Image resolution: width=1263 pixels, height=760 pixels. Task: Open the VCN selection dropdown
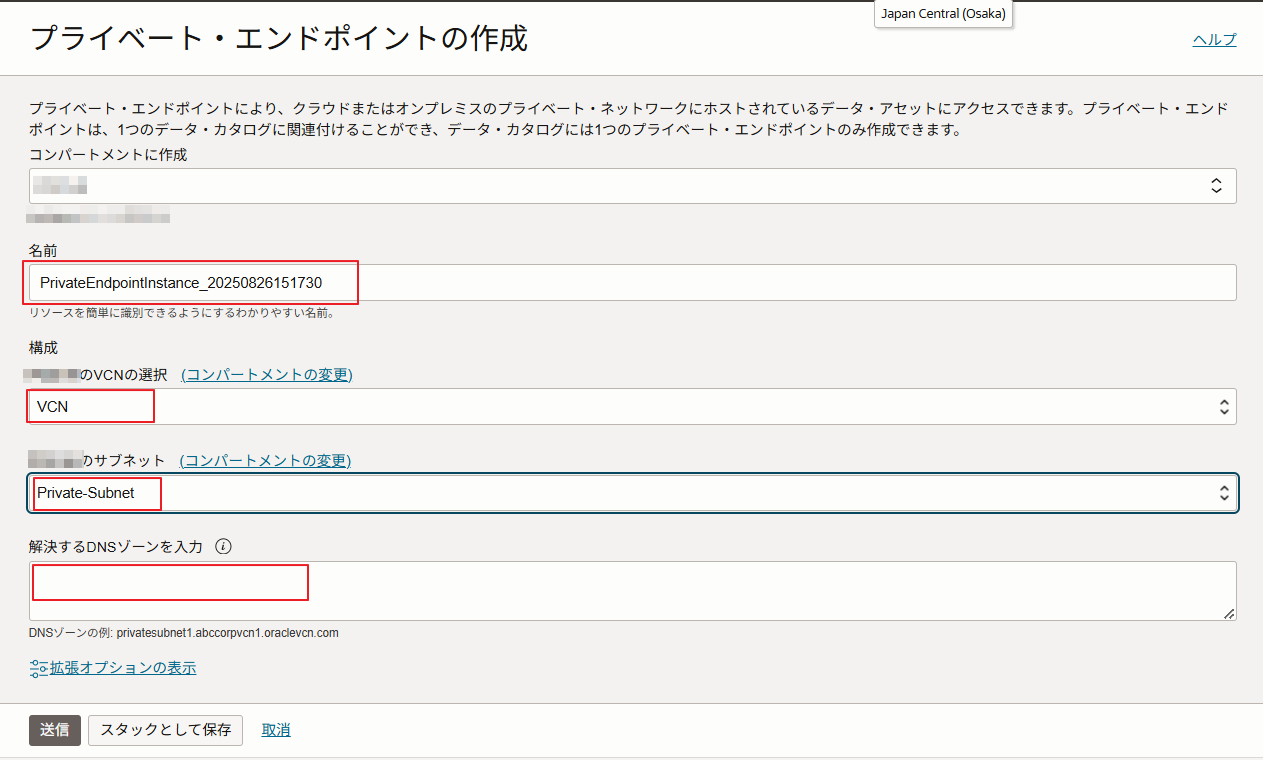tap(632, 407)
